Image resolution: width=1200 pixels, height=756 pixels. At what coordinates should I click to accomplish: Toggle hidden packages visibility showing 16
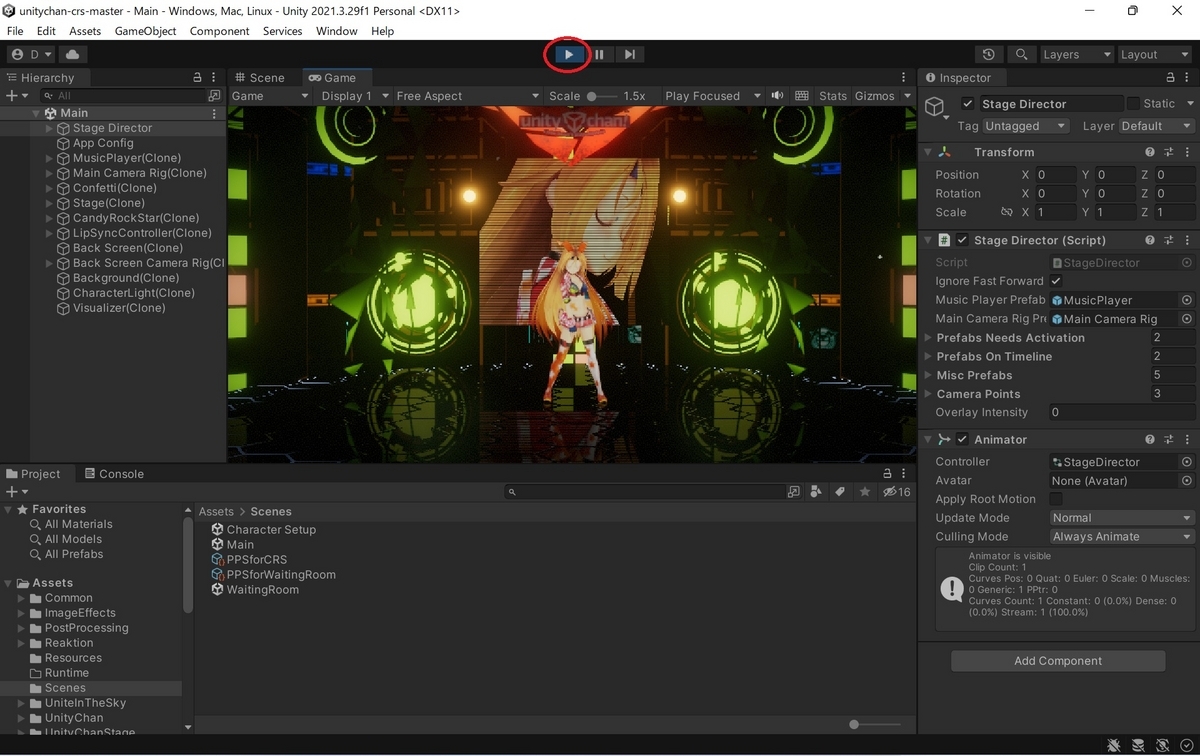point(896,492)
